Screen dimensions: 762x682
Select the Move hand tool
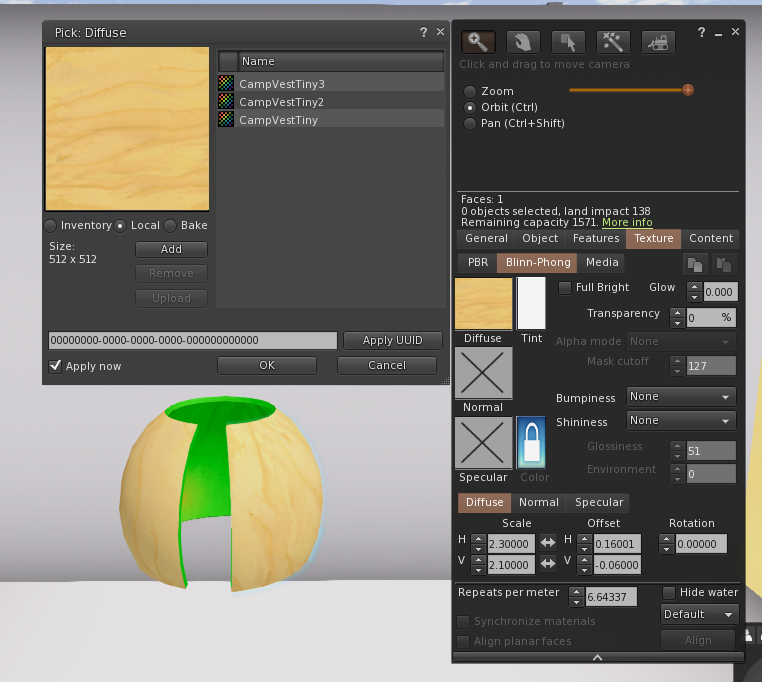[523, 42]
